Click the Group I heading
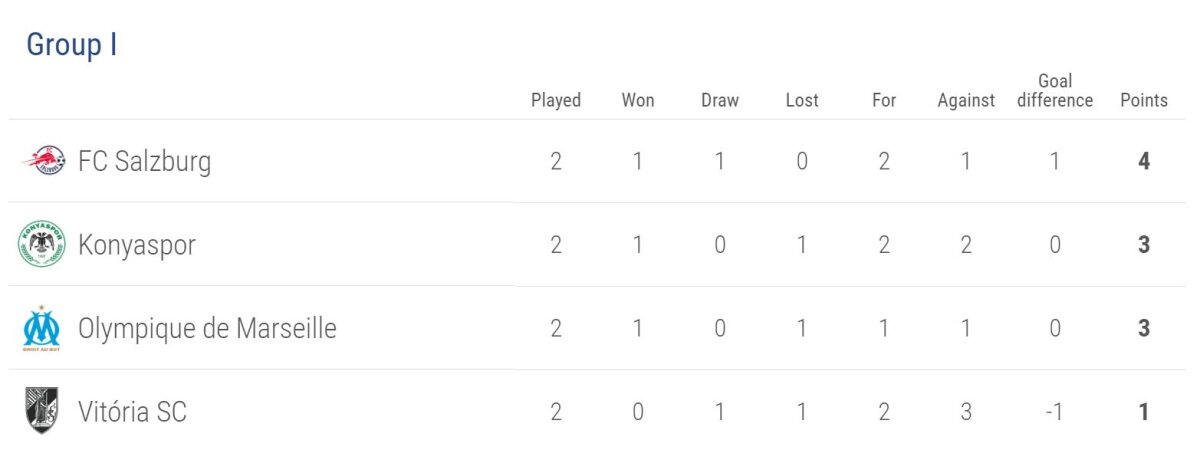 click(72, 45)
